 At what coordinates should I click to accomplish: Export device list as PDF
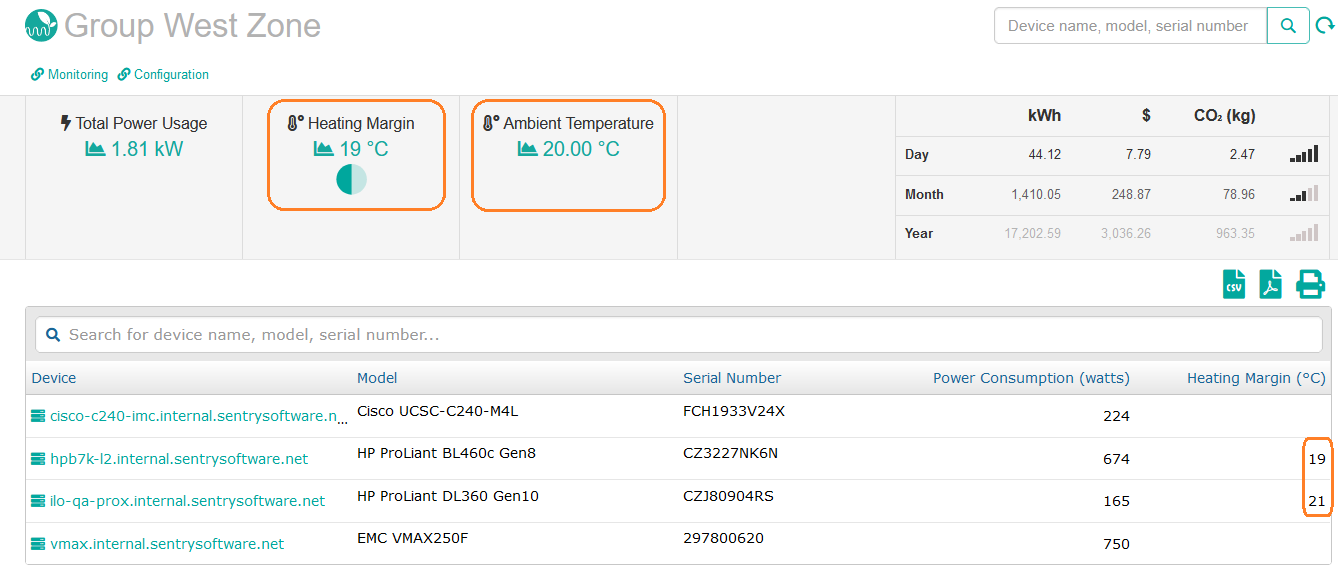pyautogui.click(x=1270, y=285)
